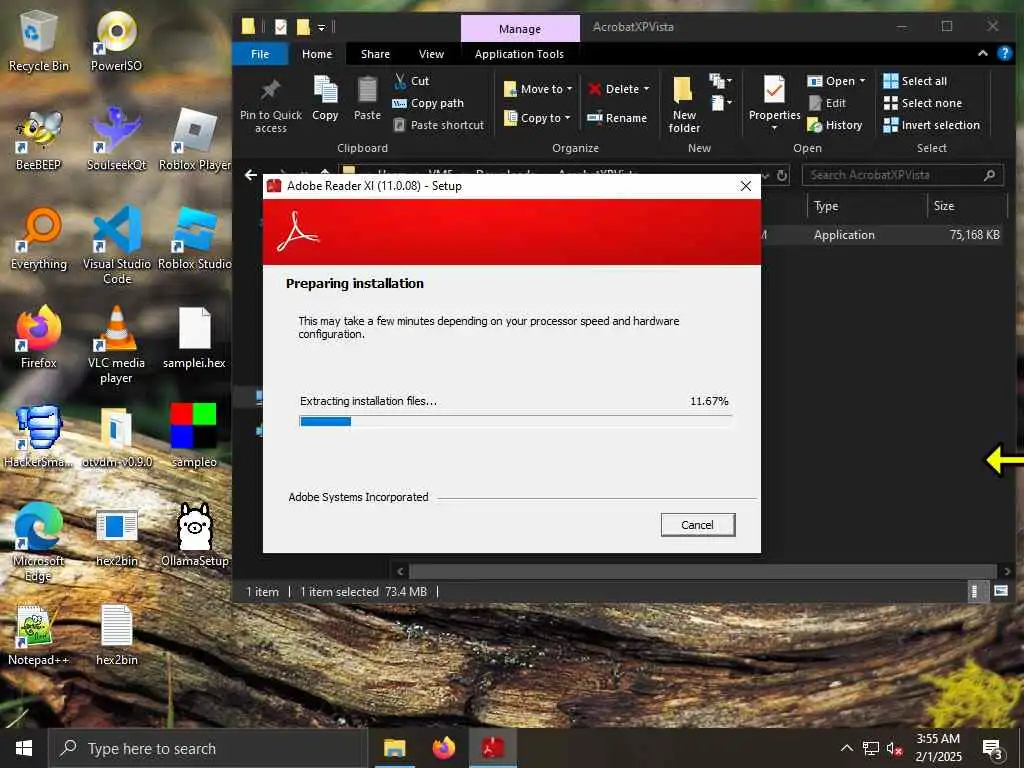Viewport: 1024px width, 768px height.
Task: Click the Properties ribbon icon
Action: 775,102
